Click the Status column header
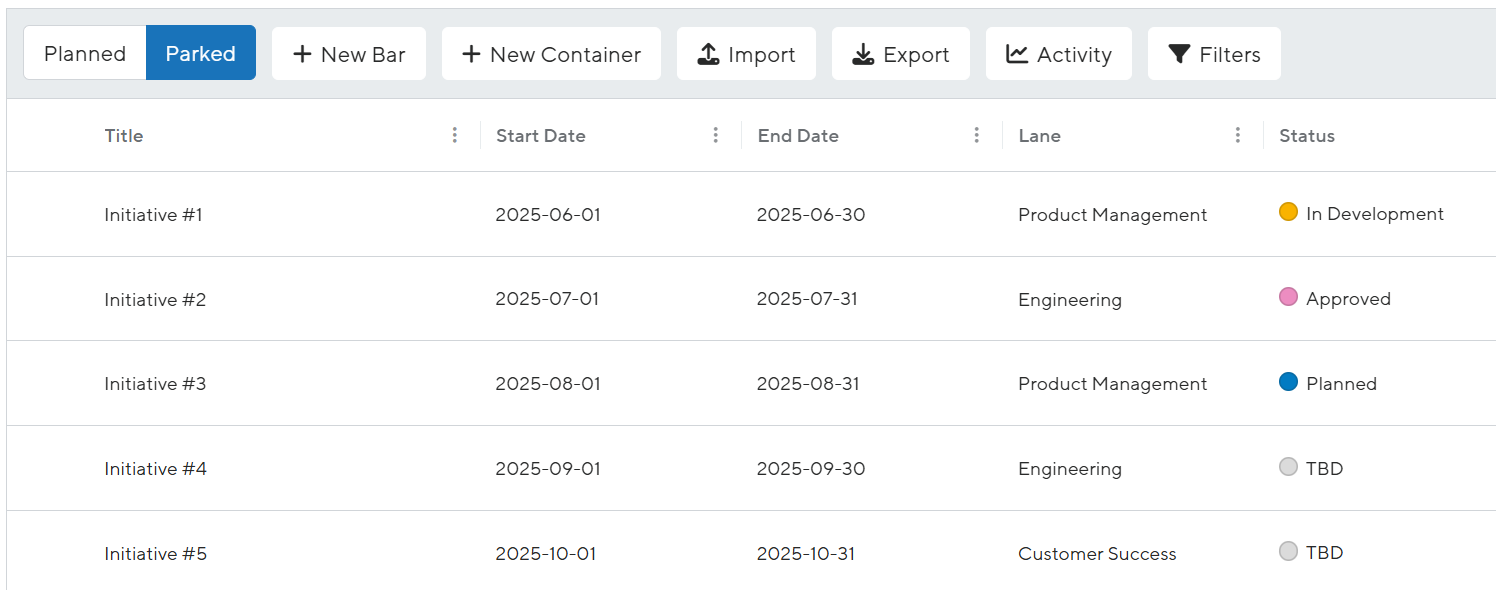 click(1307, 136)
